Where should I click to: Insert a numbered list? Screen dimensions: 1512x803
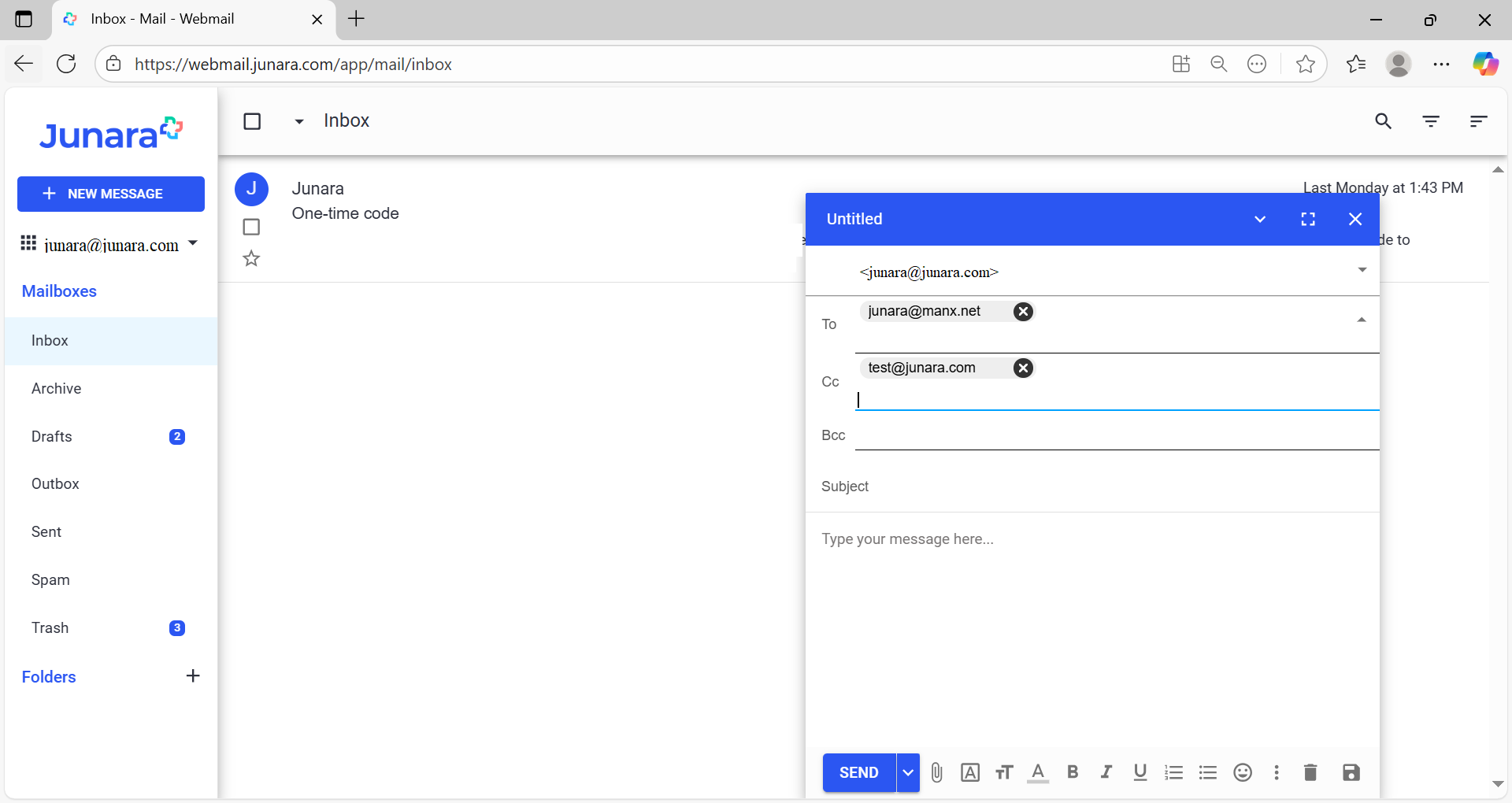tap(1174, 772)
